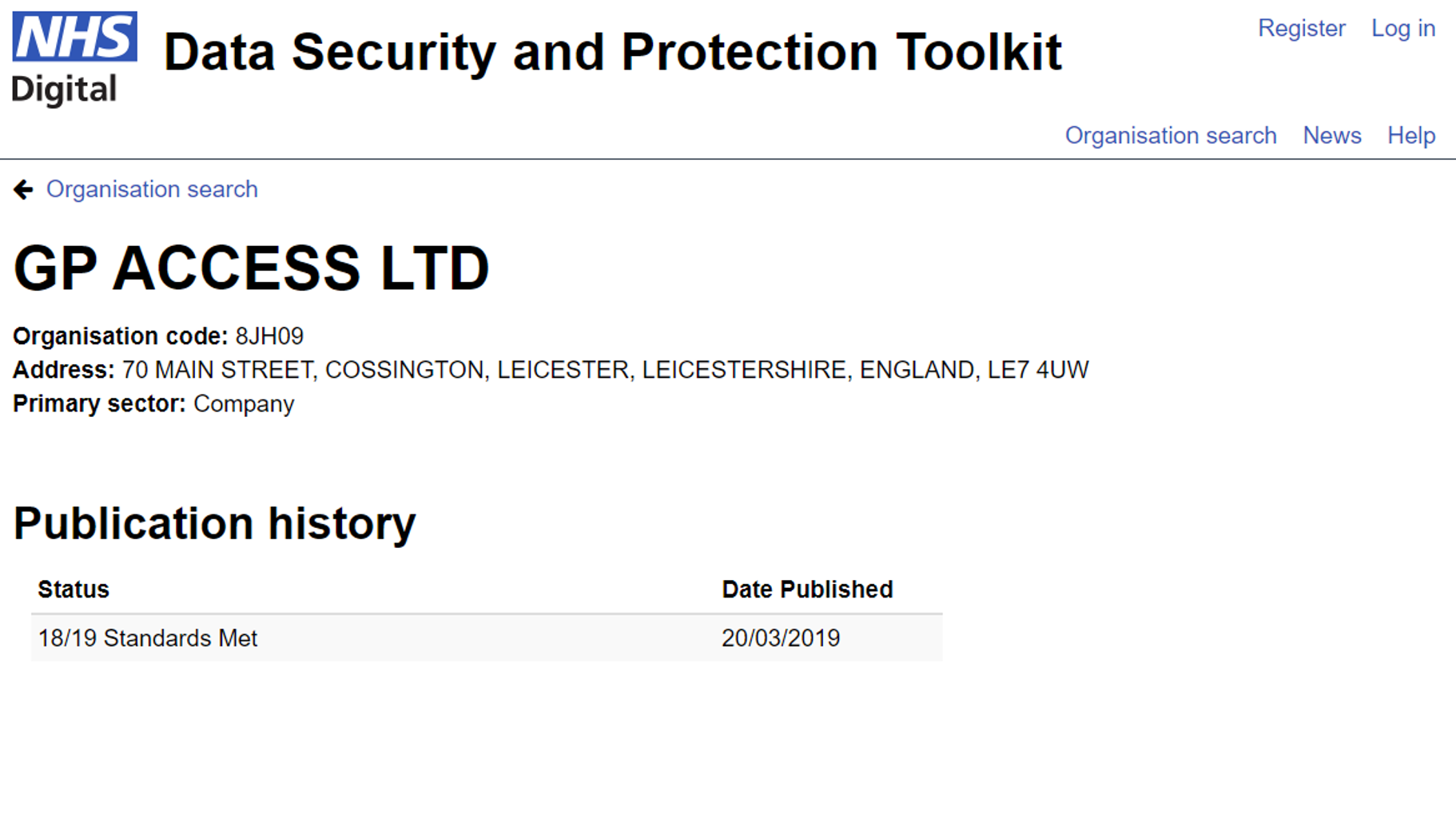This screenshot has width=1456, height=826.
Task: Click the Company primary sector value
Action: [244, 404]
